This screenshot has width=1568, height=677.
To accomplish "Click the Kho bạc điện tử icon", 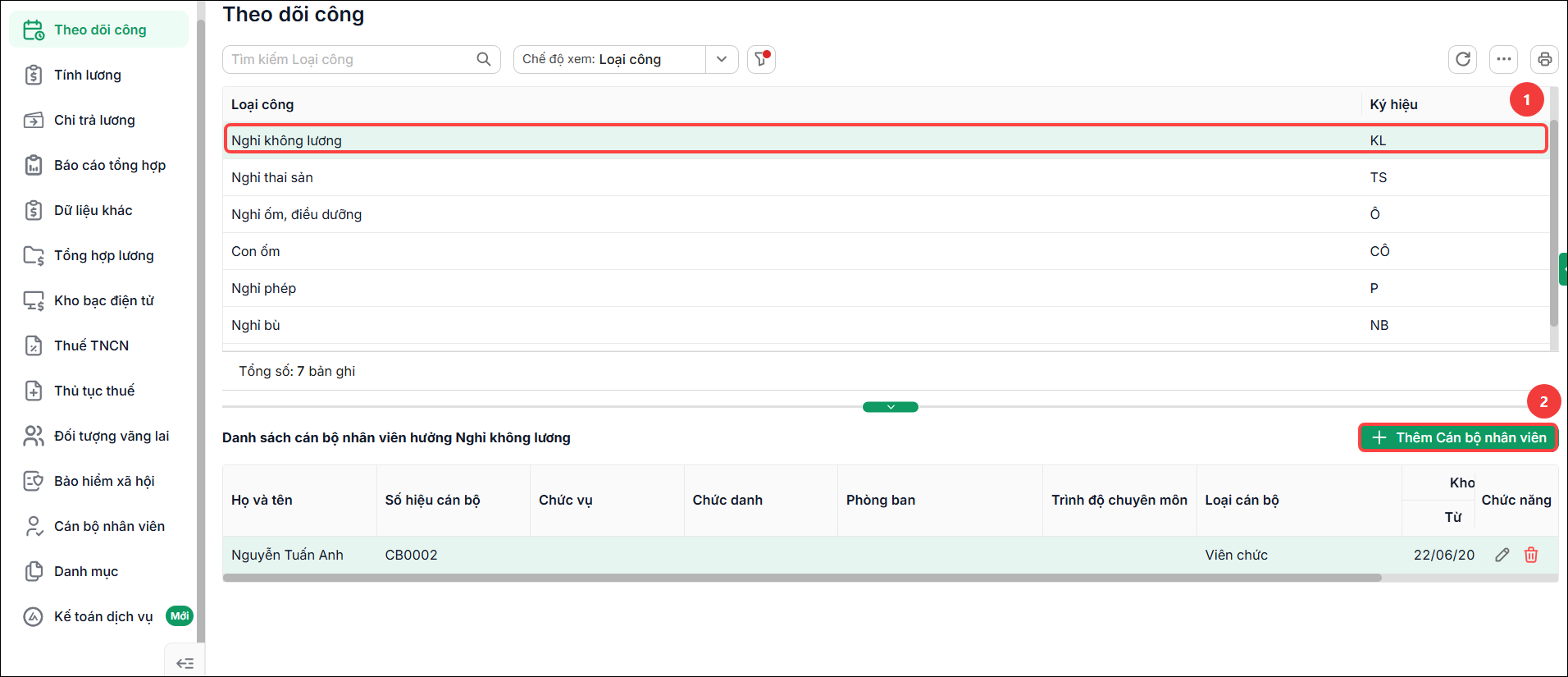I will (x=34, y=300).
